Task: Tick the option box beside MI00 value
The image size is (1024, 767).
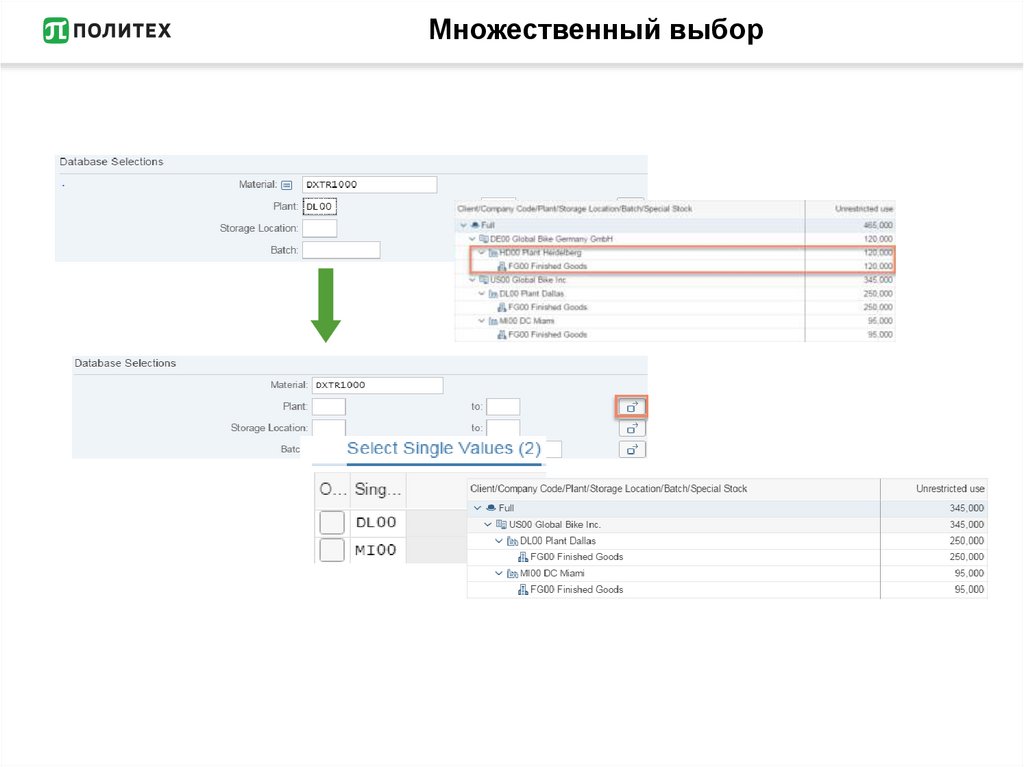Action: click(x=331, y=551)
